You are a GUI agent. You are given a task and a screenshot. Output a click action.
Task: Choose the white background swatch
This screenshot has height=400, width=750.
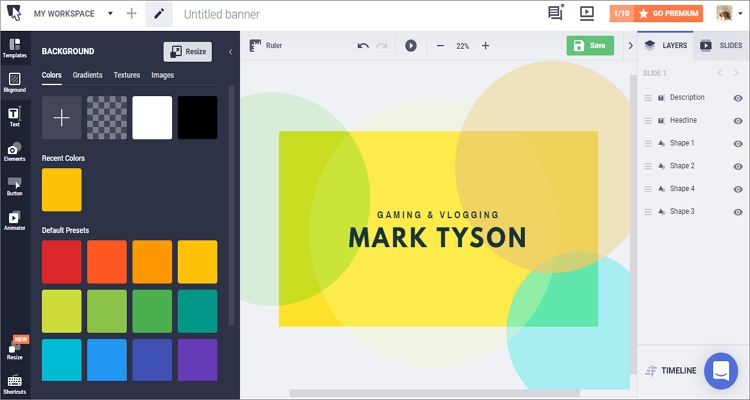tap(152, 118)
